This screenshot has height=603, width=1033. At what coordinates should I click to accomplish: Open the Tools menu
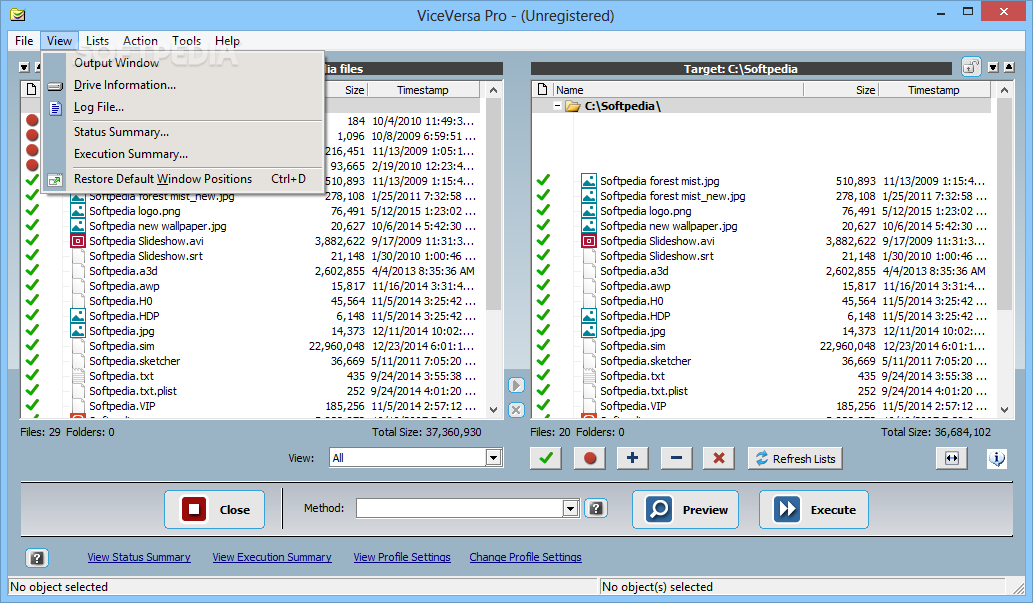pyautogui.click(x=186, y=41)
